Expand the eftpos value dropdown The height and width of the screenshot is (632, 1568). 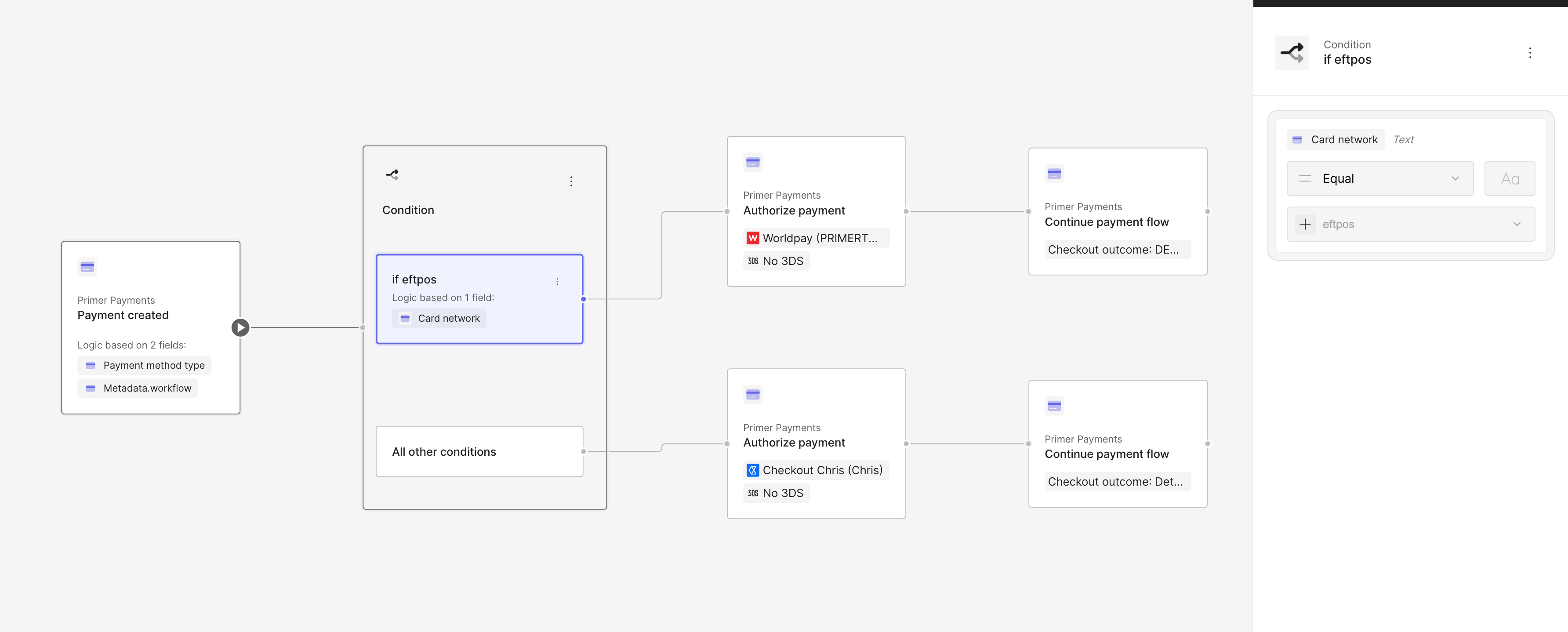point(1516,224)
